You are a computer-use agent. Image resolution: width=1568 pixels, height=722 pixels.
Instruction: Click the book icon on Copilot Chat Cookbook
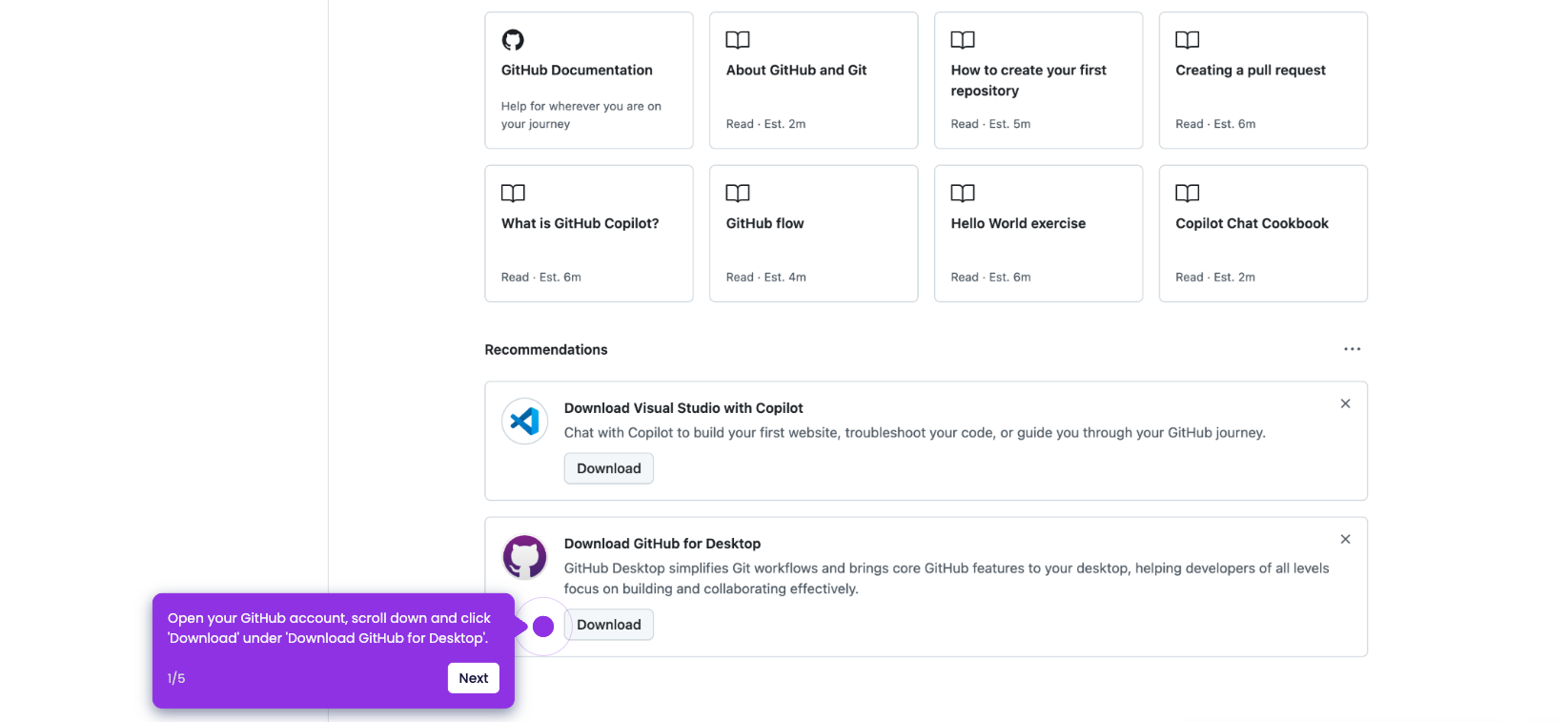[1188, 194]
